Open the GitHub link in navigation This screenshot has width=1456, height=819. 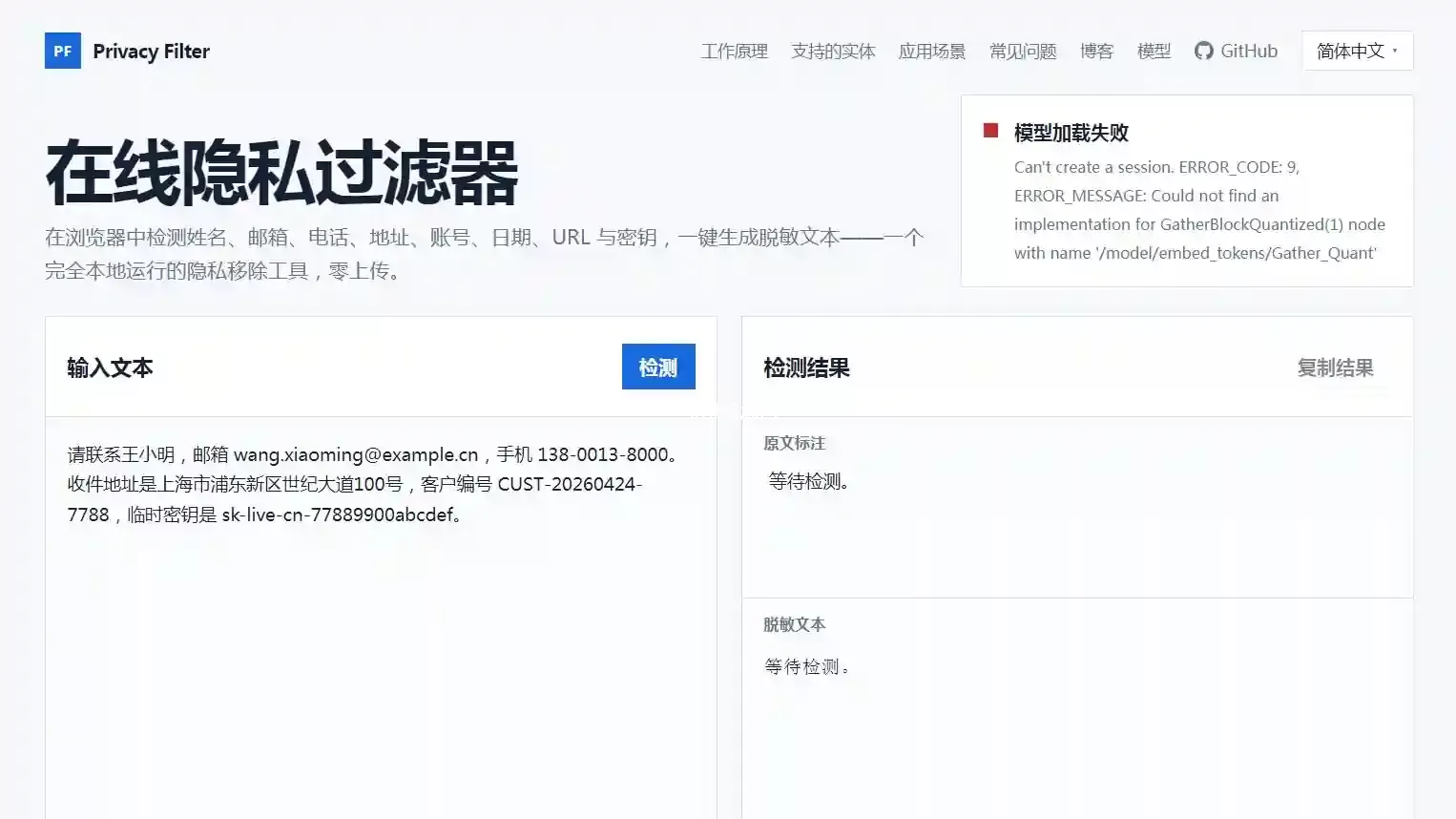tap(1236, 51)
